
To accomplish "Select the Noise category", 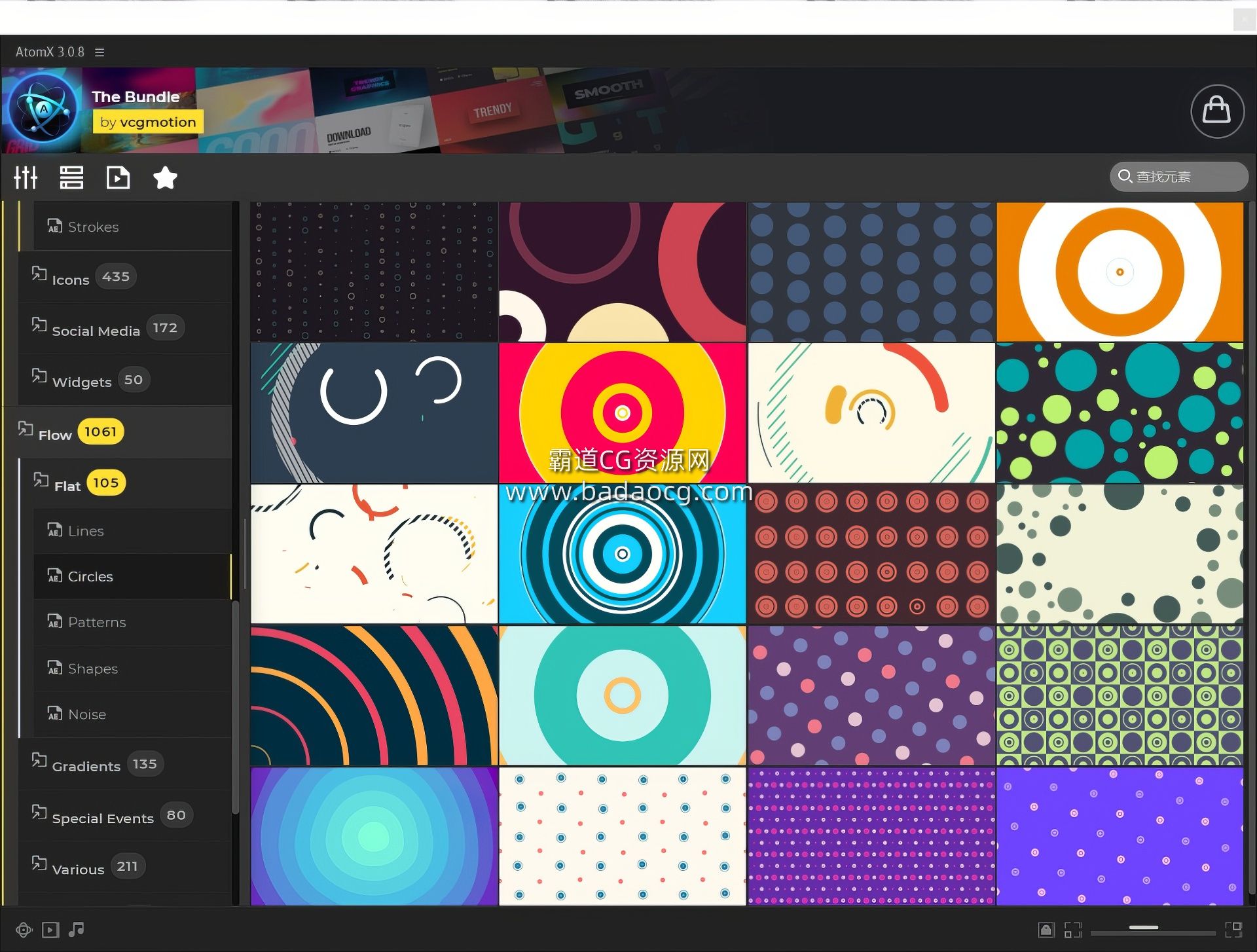I will coord(133,714).
